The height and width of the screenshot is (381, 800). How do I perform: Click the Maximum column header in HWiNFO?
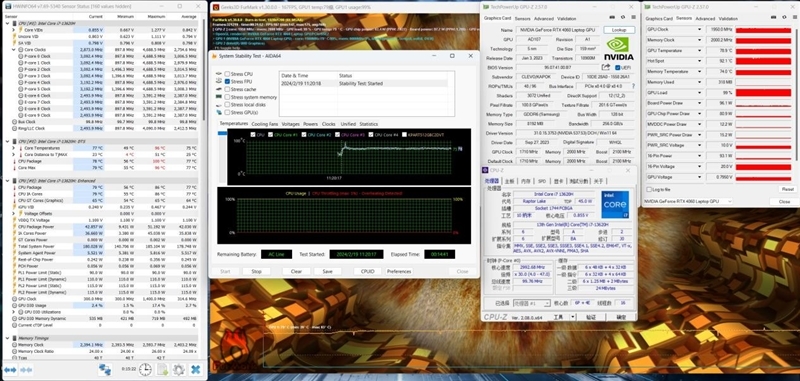click(x=157, y=16)
